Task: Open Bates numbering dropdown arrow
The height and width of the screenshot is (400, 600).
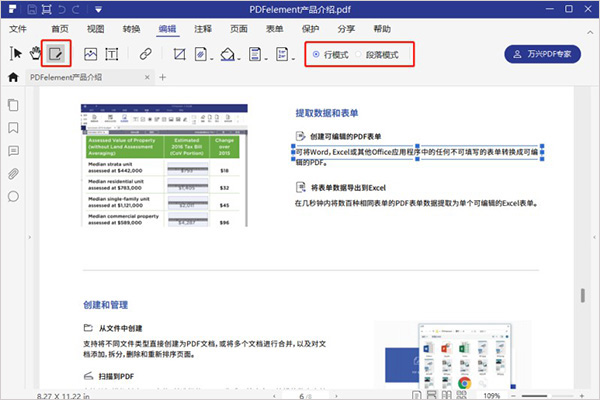Action: [x=293, y=59]
